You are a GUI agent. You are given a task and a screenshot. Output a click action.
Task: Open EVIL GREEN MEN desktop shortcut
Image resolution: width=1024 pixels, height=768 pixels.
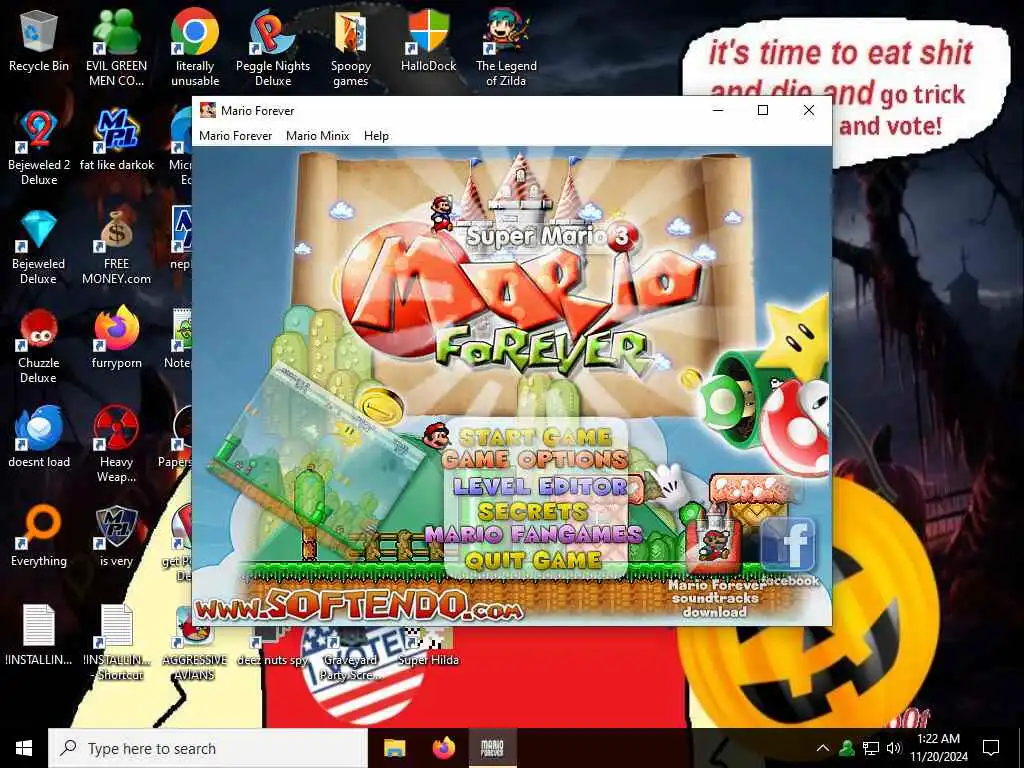pos(116,47)
